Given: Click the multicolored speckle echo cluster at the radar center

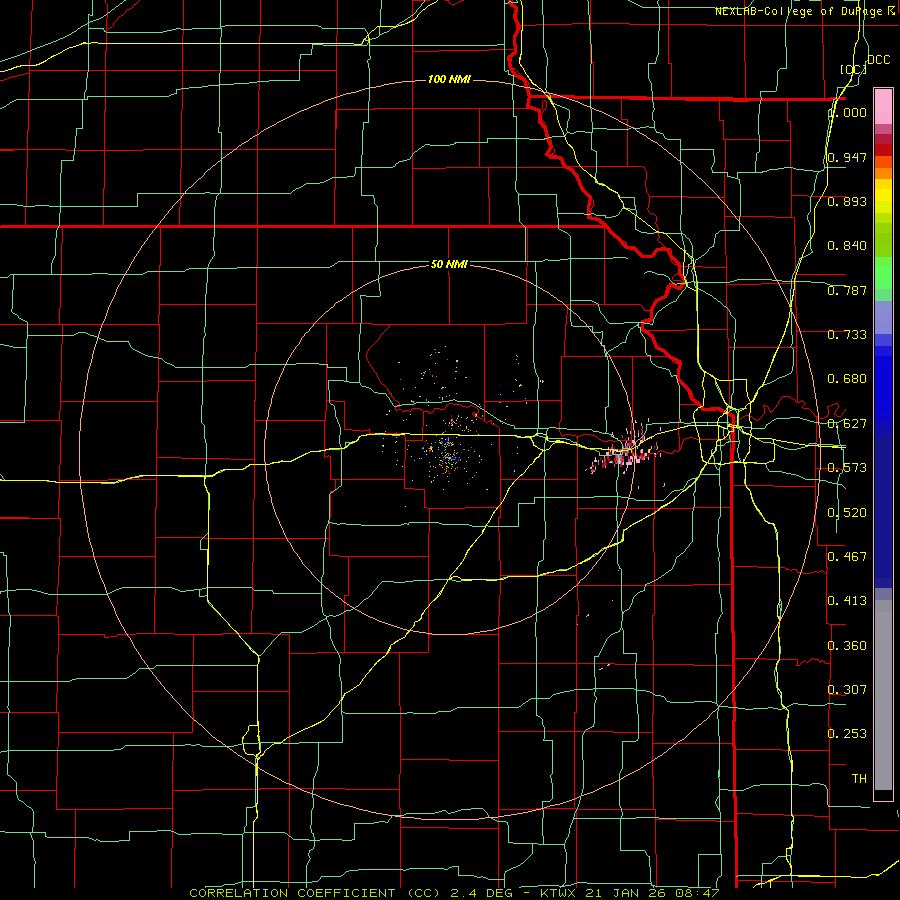Looking at the screenshot, I should coord(448,453).
